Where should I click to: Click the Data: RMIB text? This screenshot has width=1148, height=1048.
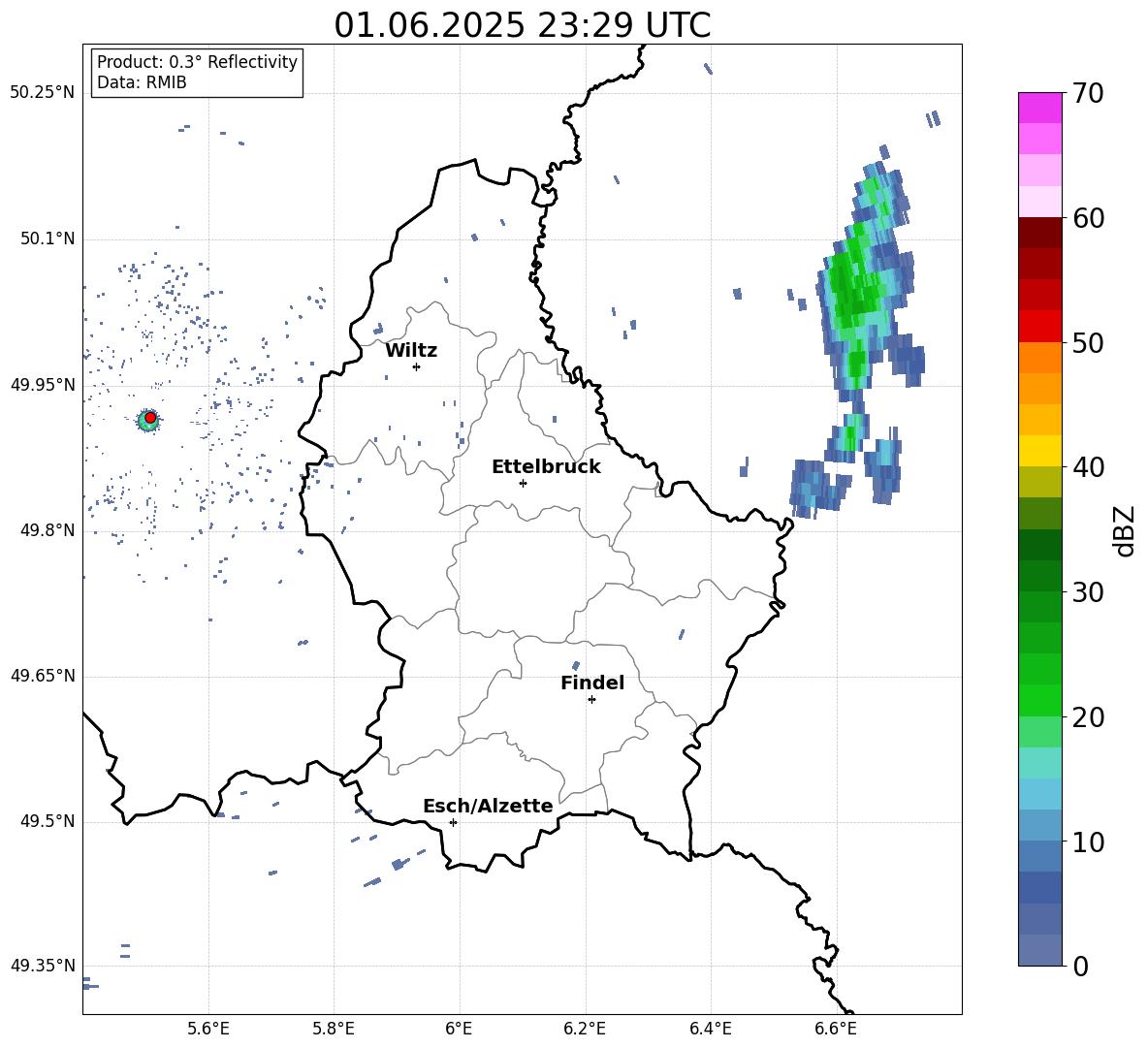pos(142,82)
